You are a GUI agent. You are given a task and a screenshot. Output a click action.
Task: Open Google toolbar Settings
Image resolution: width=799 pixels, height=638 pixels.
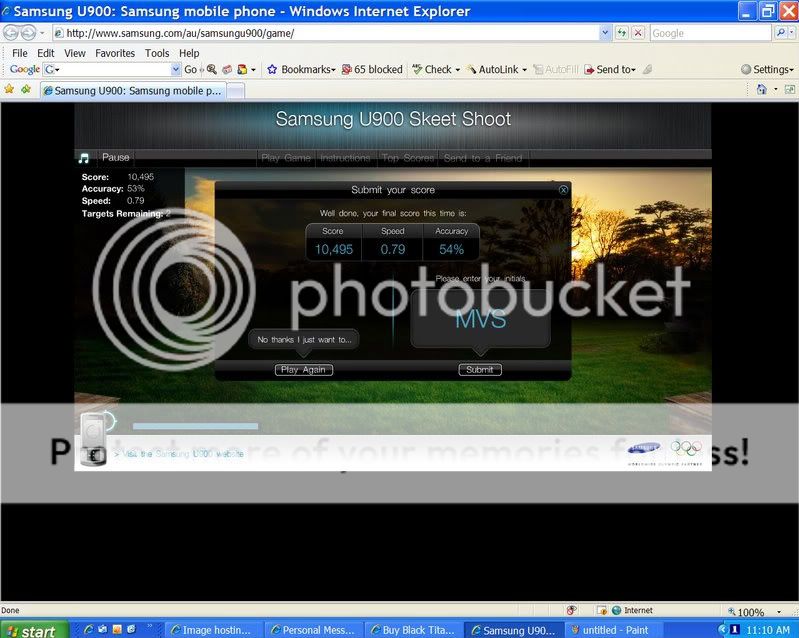[x=767, y=69]
